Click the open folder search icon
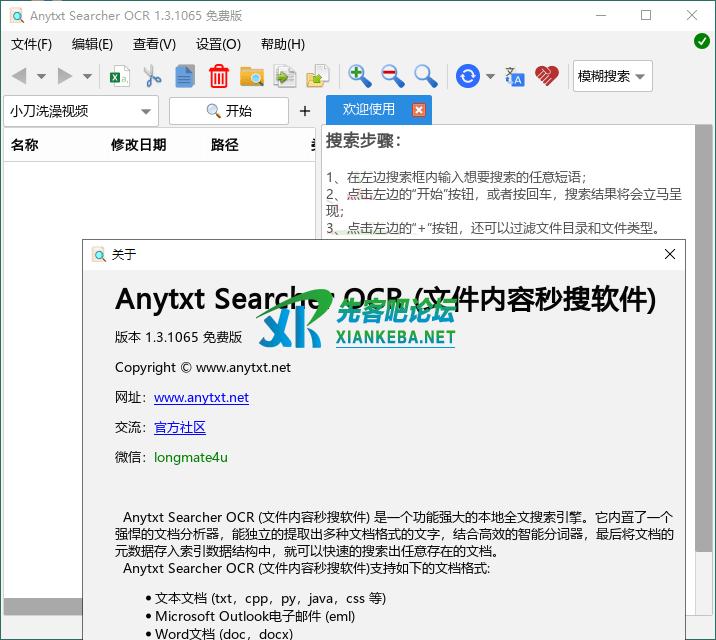716x640 pixels. [251, 76]
